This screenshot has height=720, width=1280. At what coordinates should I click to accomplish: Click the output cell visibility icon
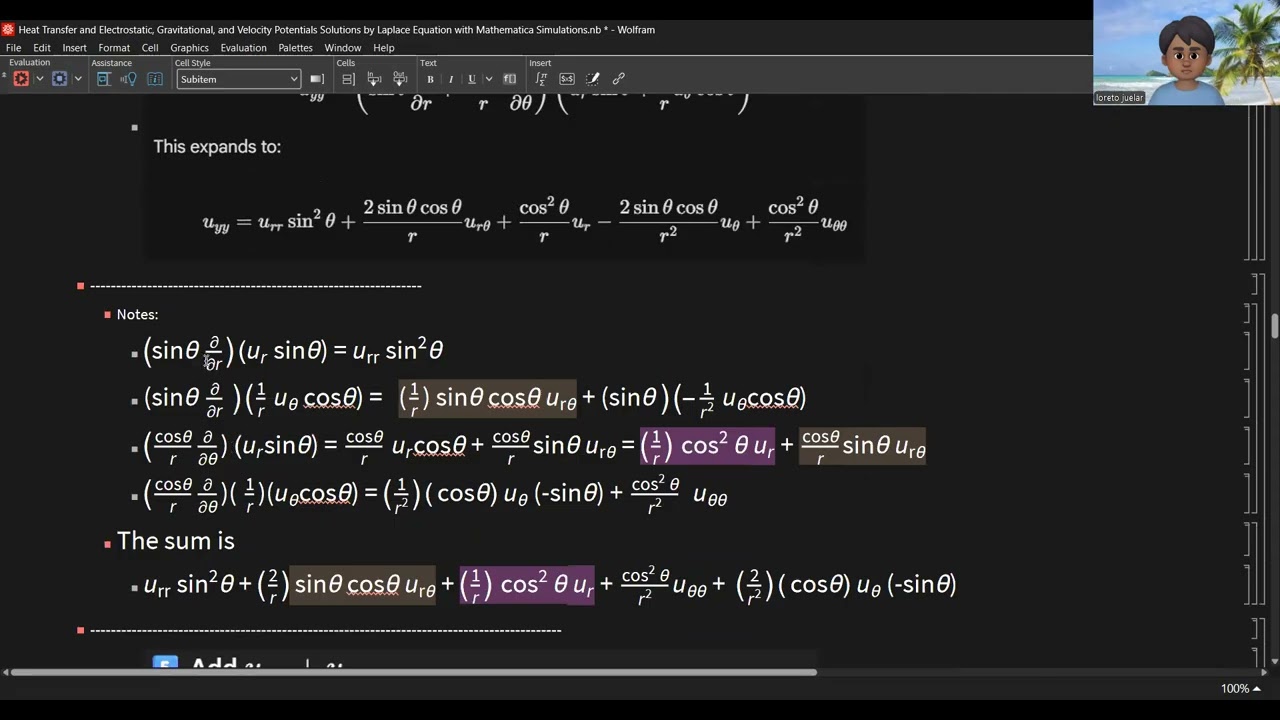pyautogui.click(x=400, y=79)
